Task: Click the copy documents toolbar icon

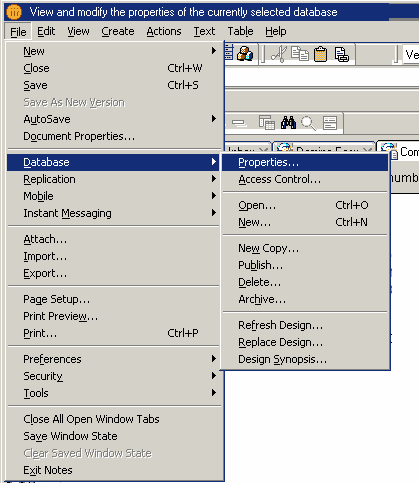Action: (x=300, y=54)
